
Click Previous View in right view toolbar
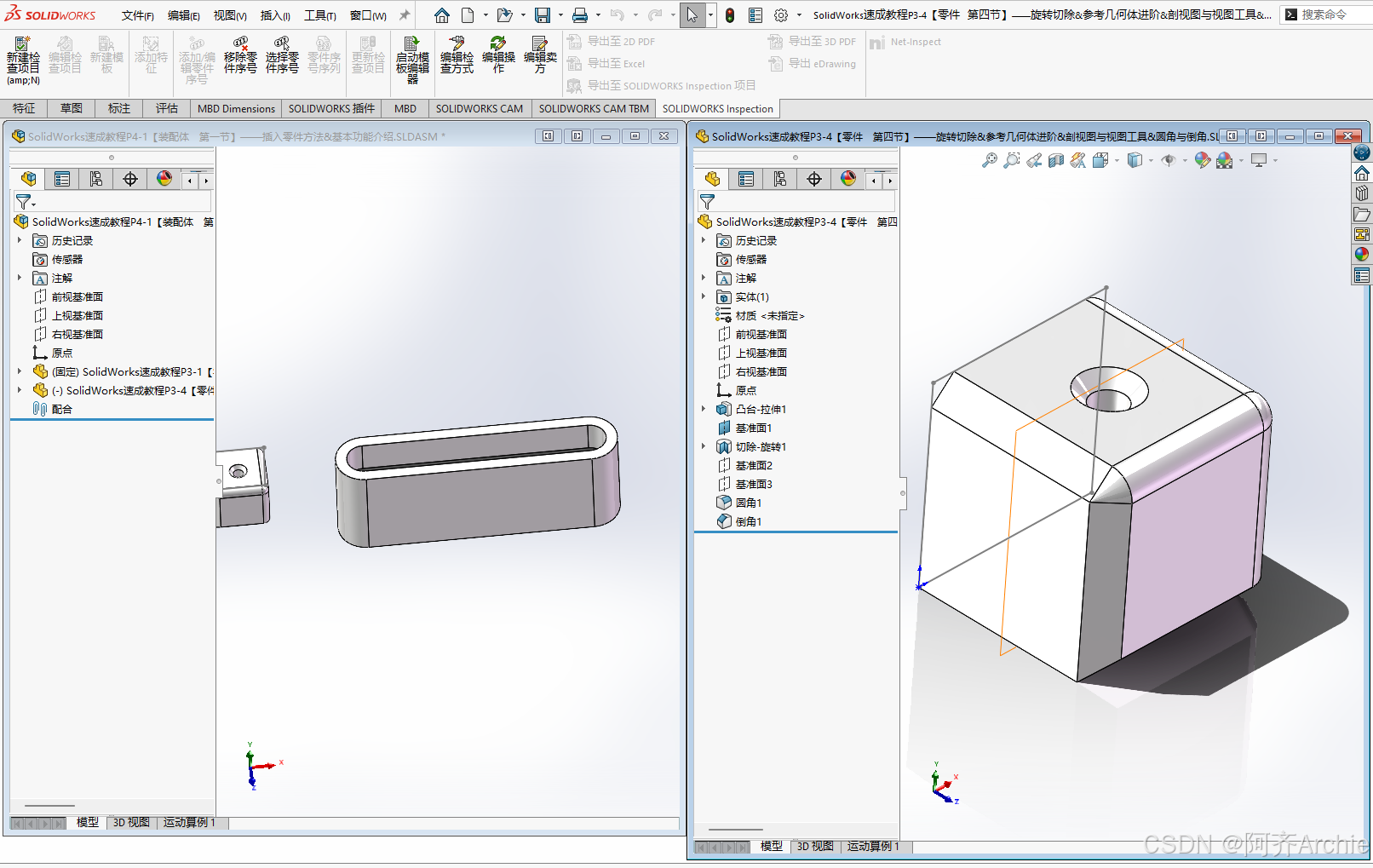(x=1033, y=160)
